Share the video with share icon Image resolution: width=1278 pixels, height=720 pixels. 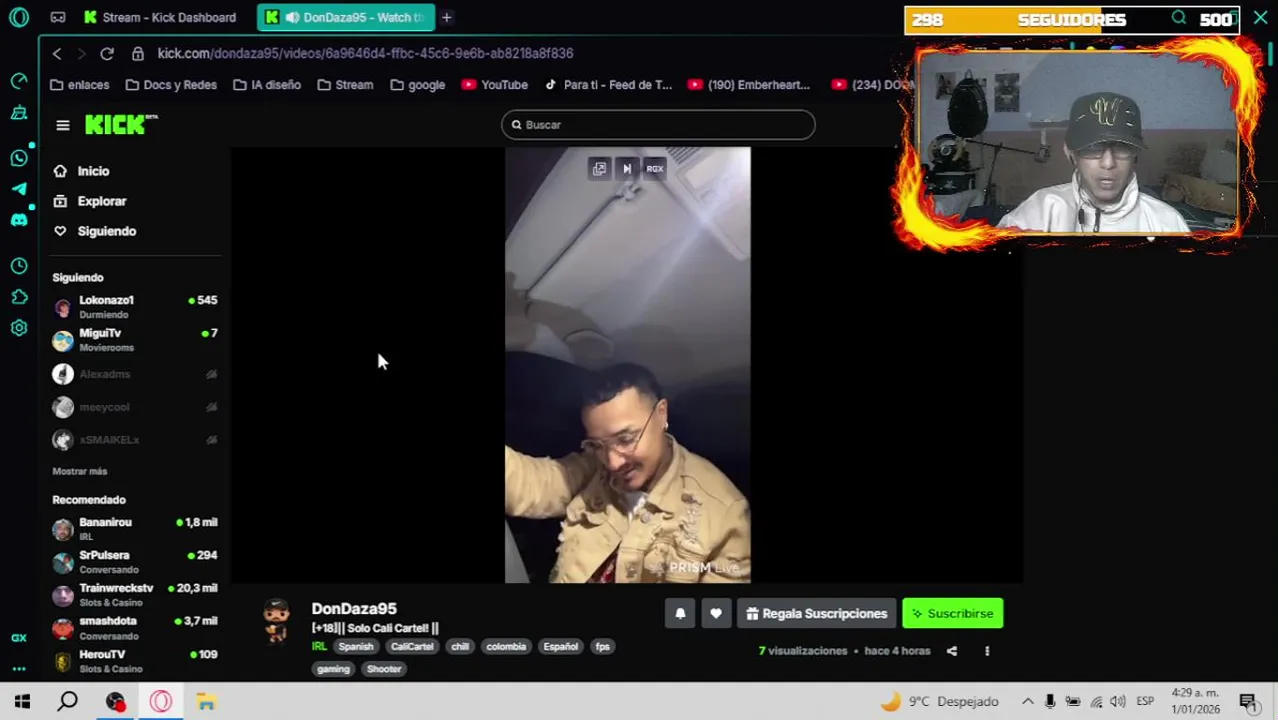(x=952, y=651)
